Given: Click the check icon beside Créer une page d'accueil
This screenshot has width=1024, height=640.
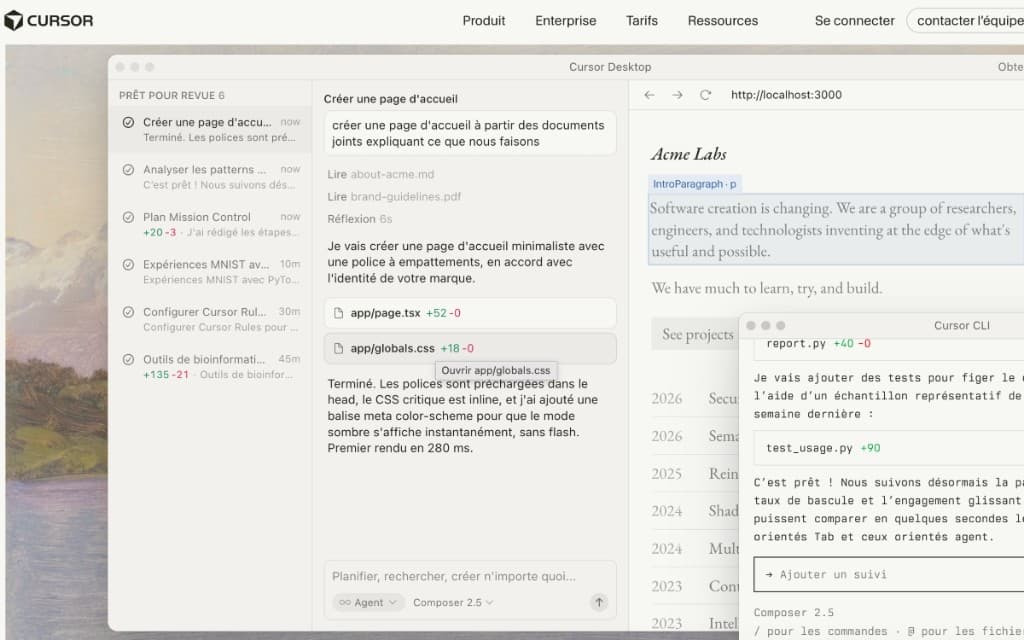Looking at the screenshot, I should (x=129, y=122).
